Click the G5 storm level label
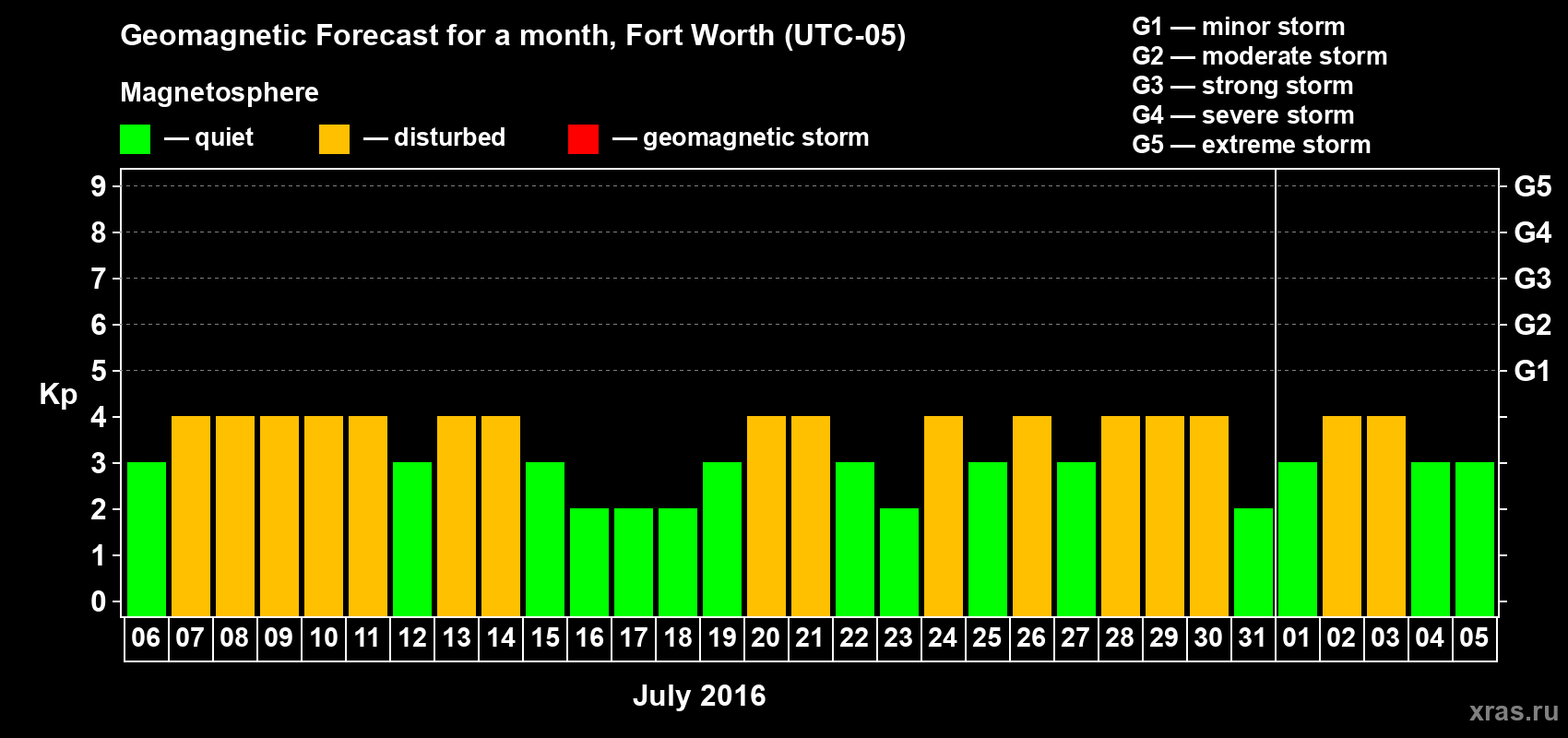 tap(1532, 186)
